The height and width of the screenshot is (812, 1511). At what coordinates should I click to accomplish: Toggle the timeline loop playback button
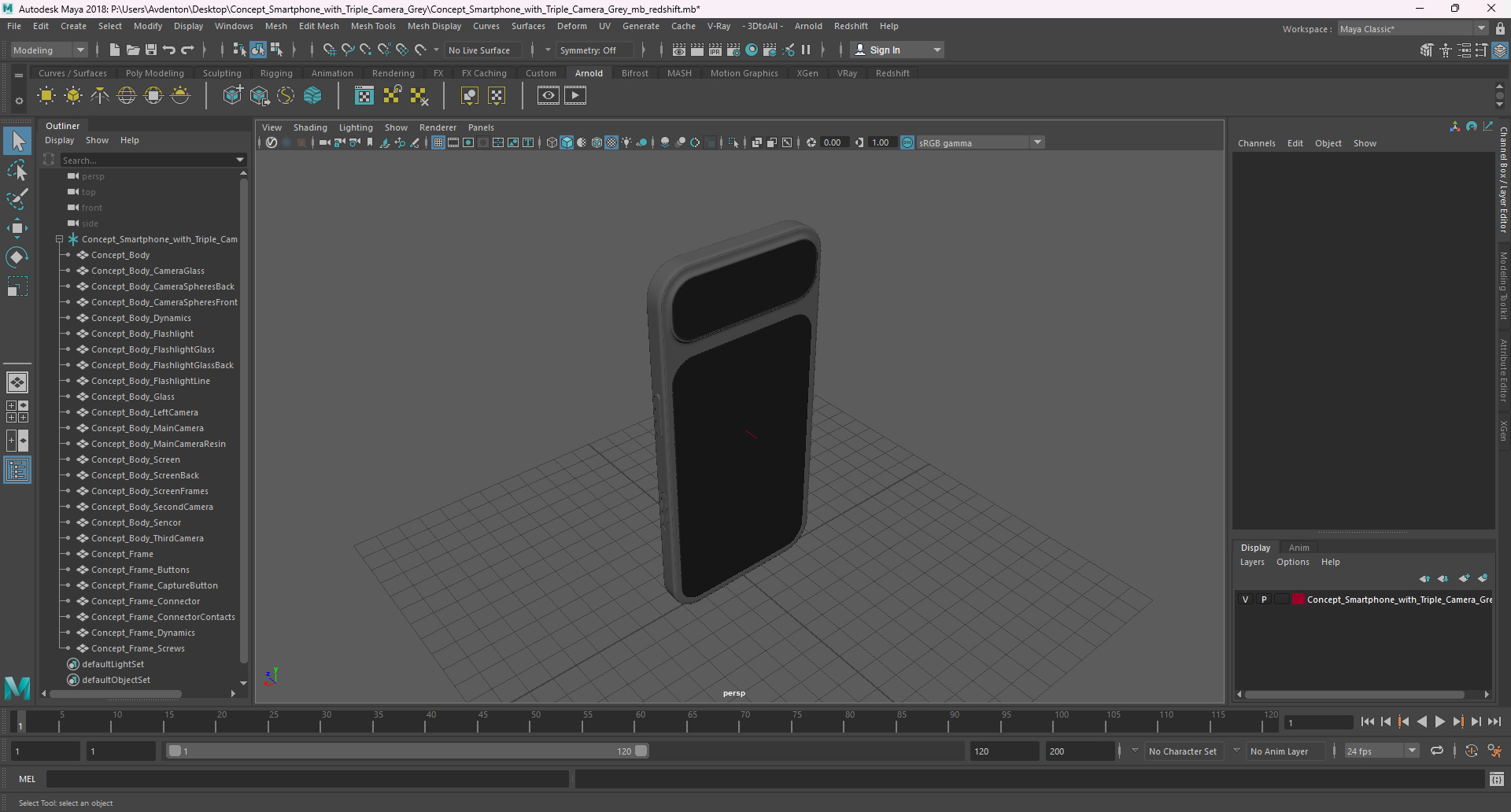tap(1437, 751)
